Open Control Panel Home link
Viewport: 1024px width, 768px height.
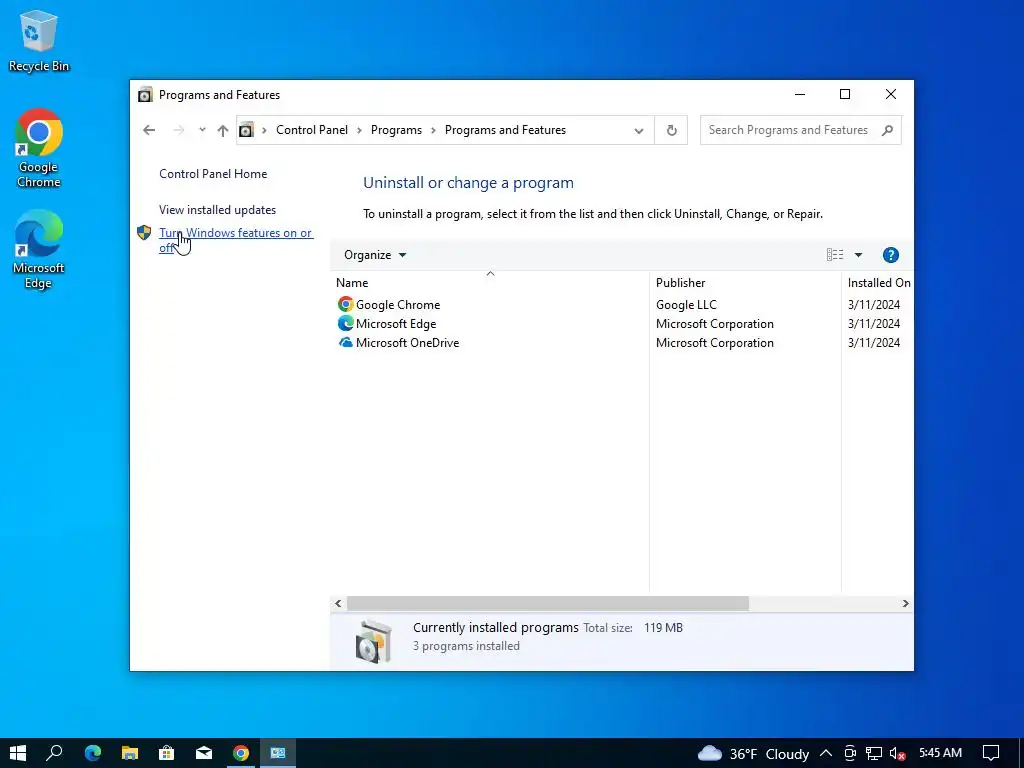213,174
